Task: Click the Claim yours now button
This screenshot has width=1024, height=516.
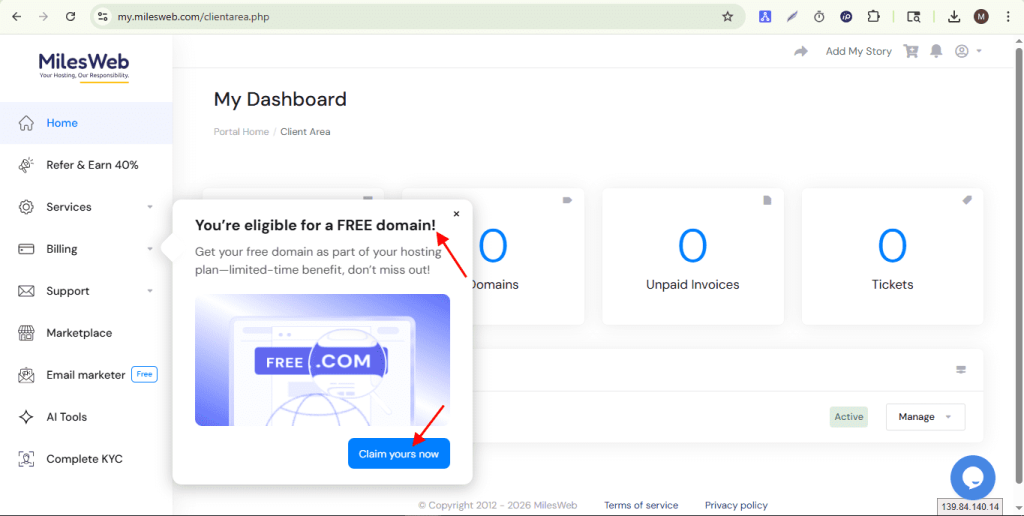Action: coord(399,454)
